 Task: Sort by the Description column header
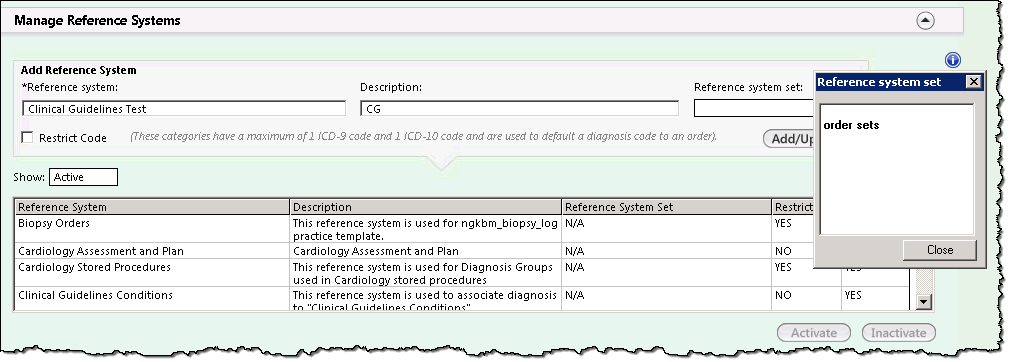point(426,207)
